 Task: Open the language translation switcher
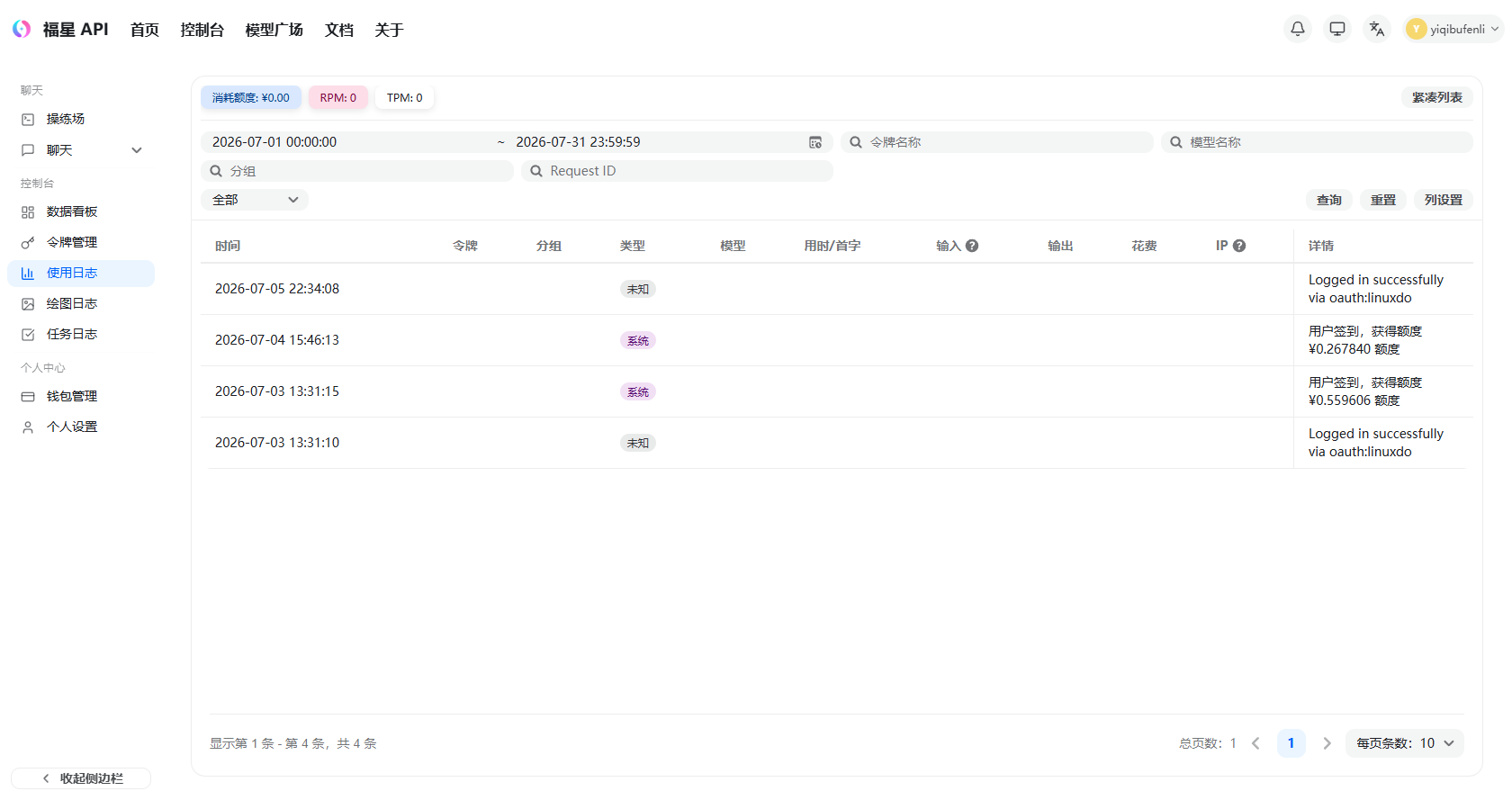click(x=1377, y=29)
